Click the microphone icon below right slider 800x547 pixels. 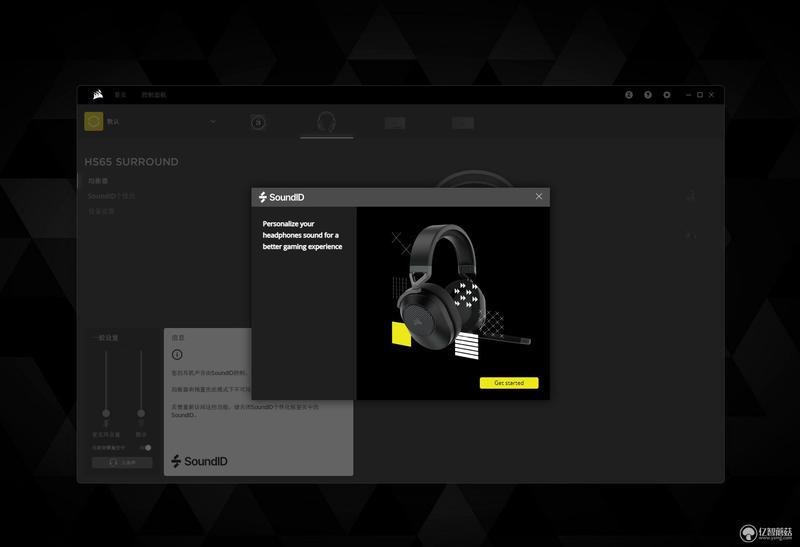click(x=141, y=424)
